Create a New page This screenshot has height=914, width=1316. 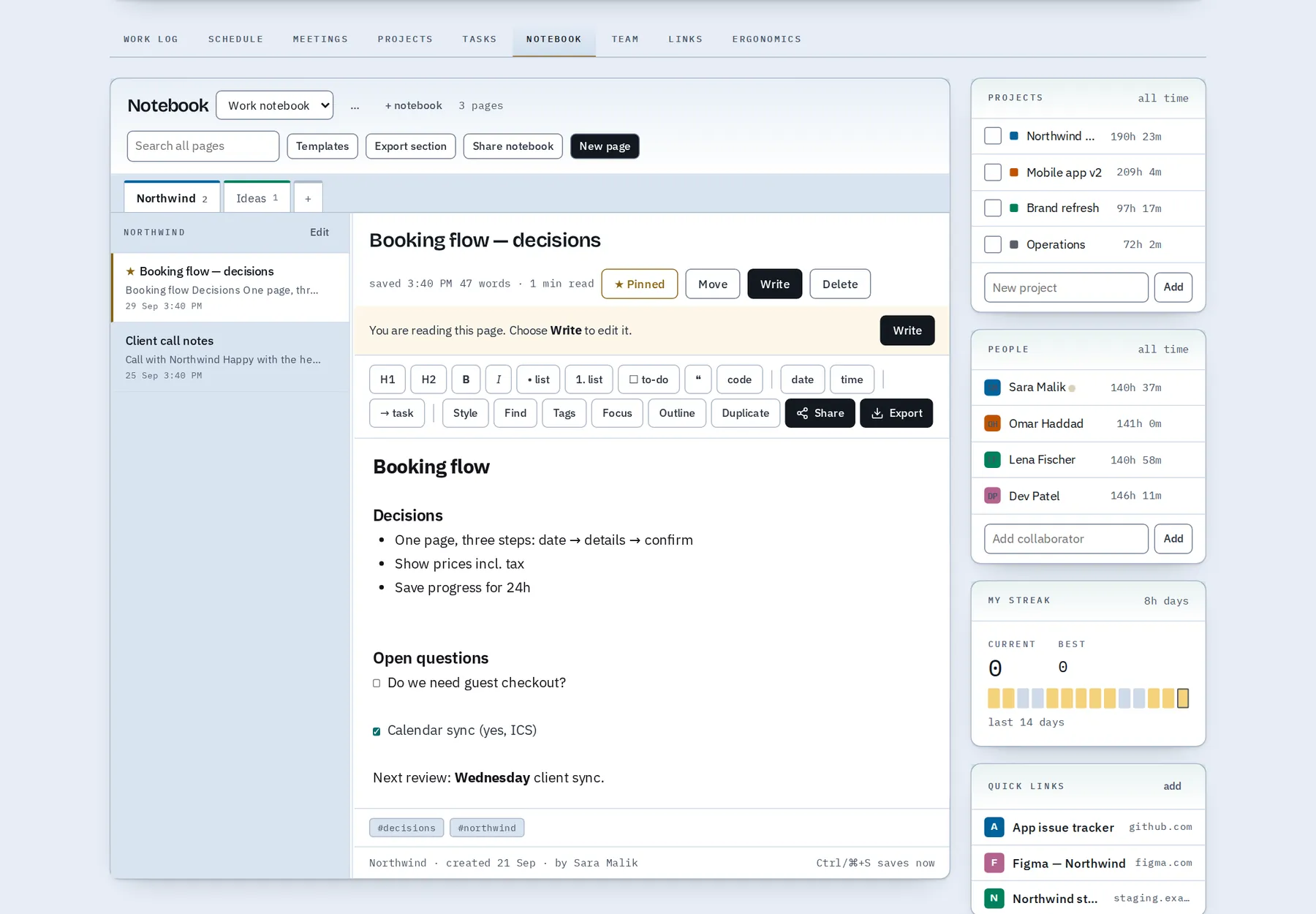click(605, 146)
